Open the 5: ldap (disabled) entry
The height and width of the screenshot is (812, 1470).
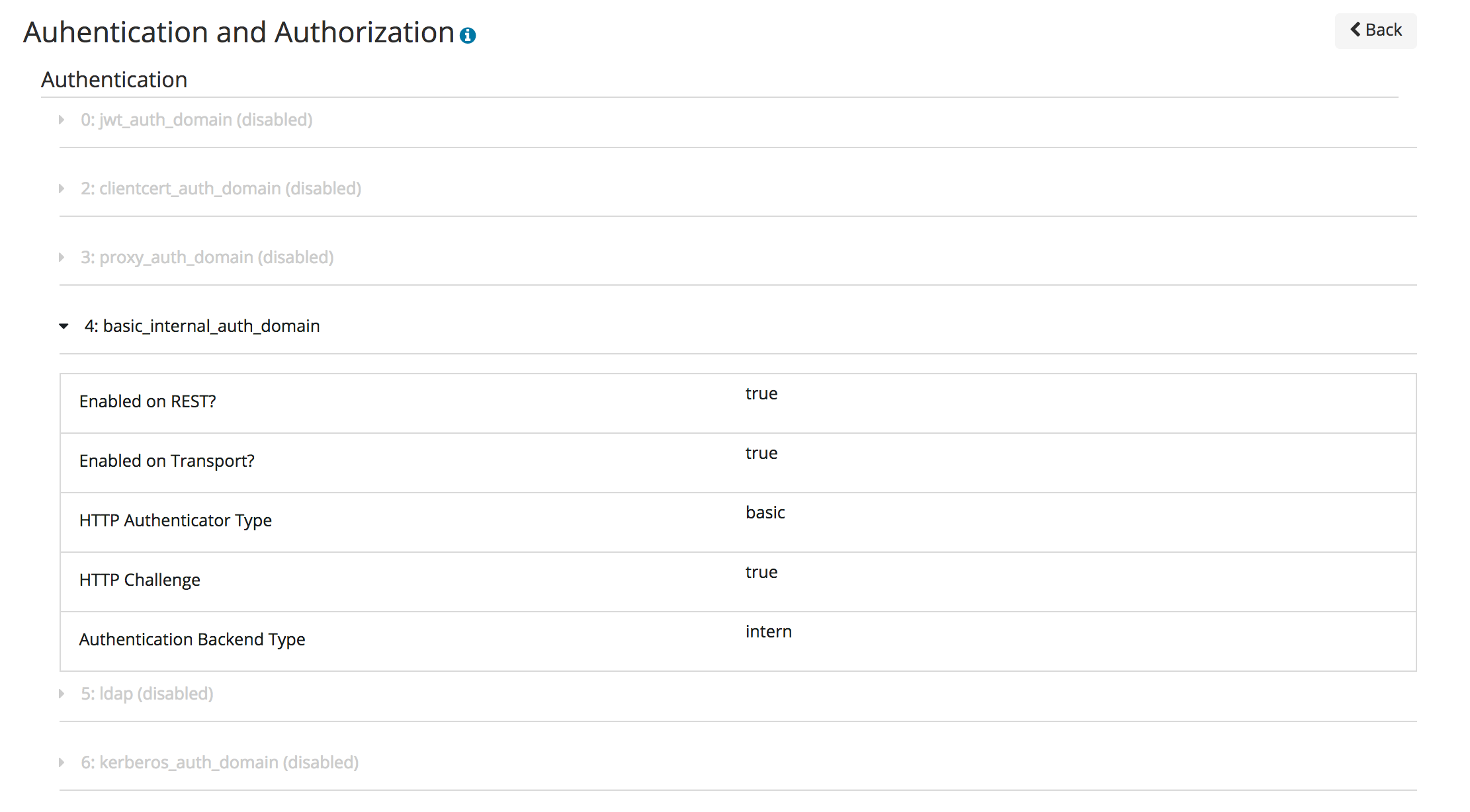click(147, 694)
